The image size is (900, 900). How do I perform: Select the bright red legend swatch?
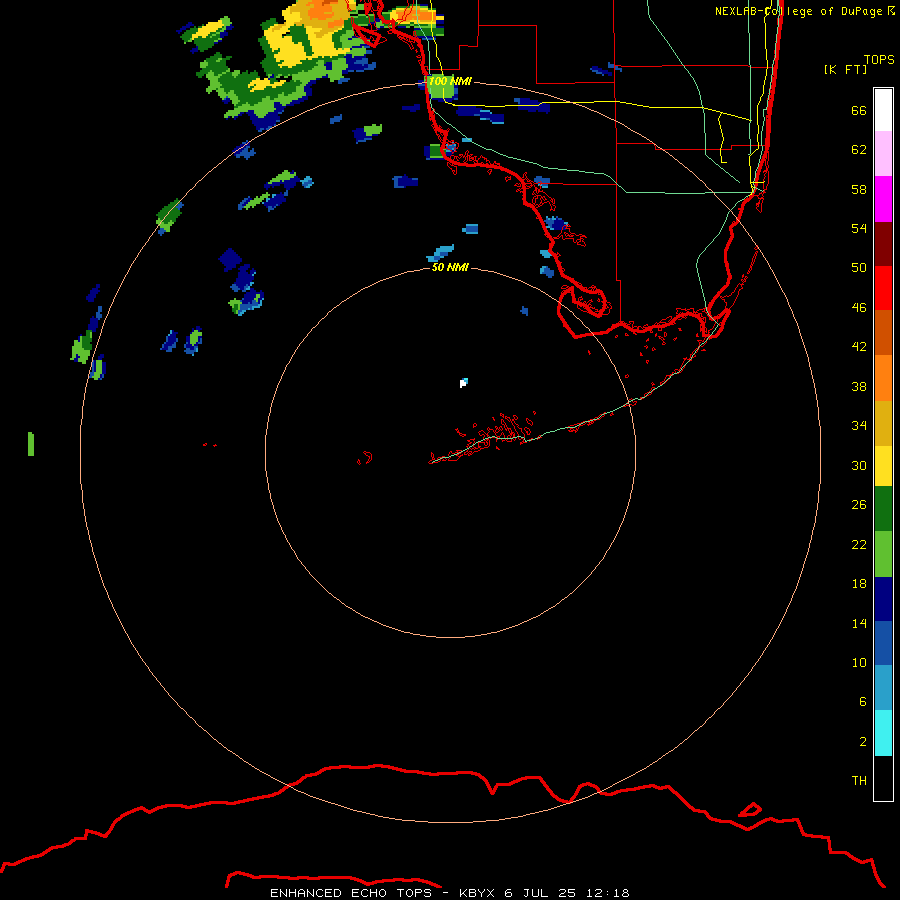(883, 288)
